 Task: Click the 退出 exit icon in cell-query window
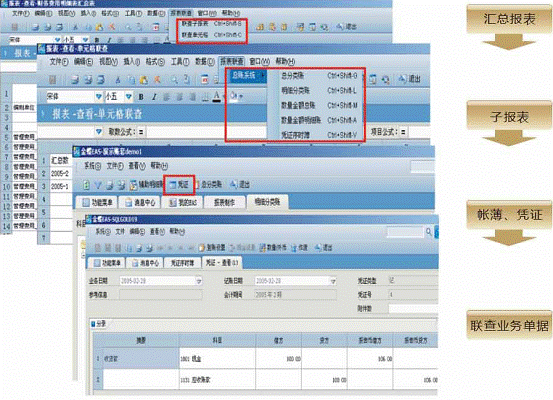[x=410, y=79]
